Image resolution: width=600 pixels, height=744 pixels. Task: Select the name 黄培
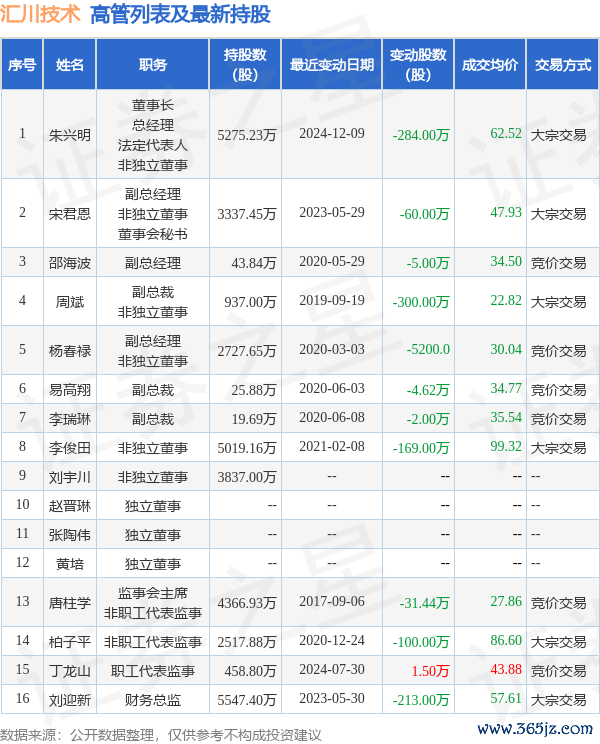click(x=70, y=564)
